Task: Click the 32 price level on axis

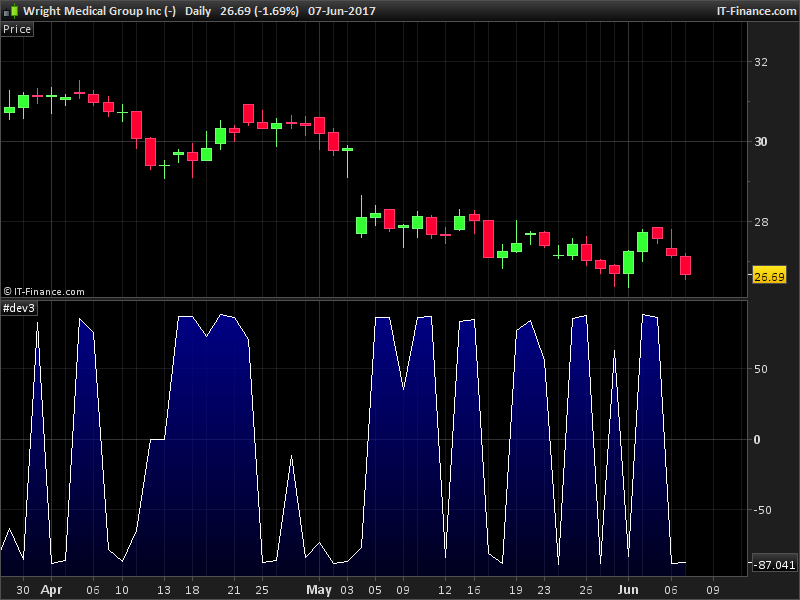Action: click(x=761, y=62)
